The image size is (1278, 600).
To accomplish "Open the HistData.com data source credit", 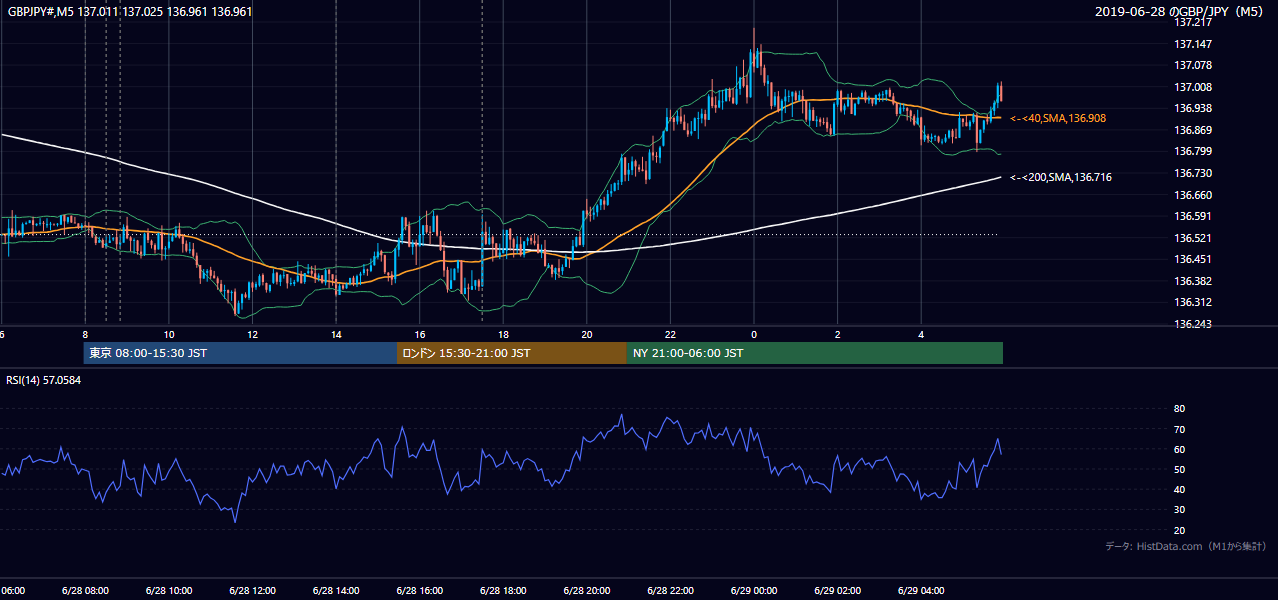I will pyautogui.click(x=1186, y=546).
